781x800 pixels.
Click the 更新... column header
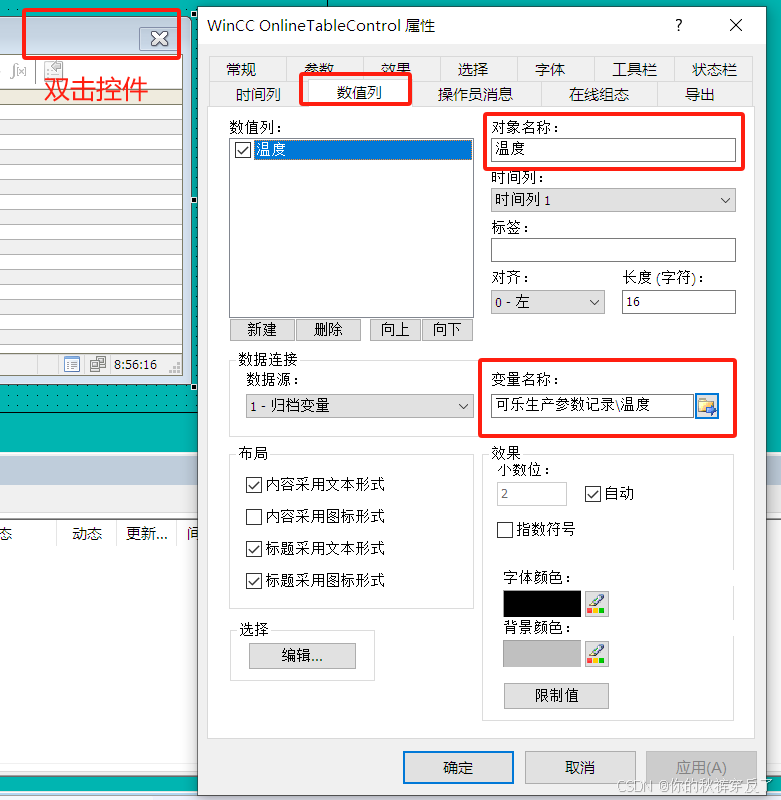(x=147, y=534)
